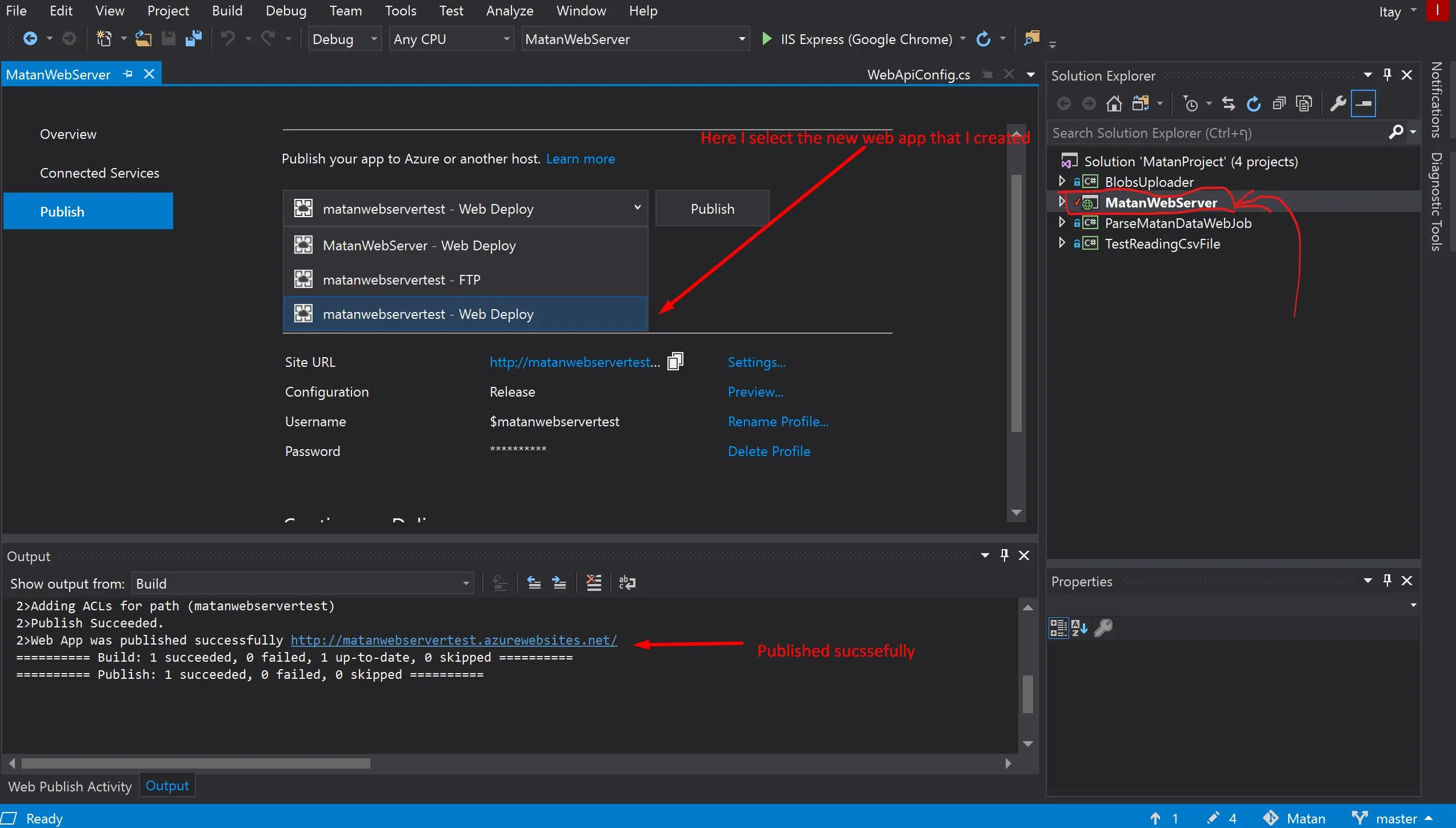Click the Search Solution Explorer field
The width and height of the screenshot is (1456, 828).
[x=1217, y=133]
